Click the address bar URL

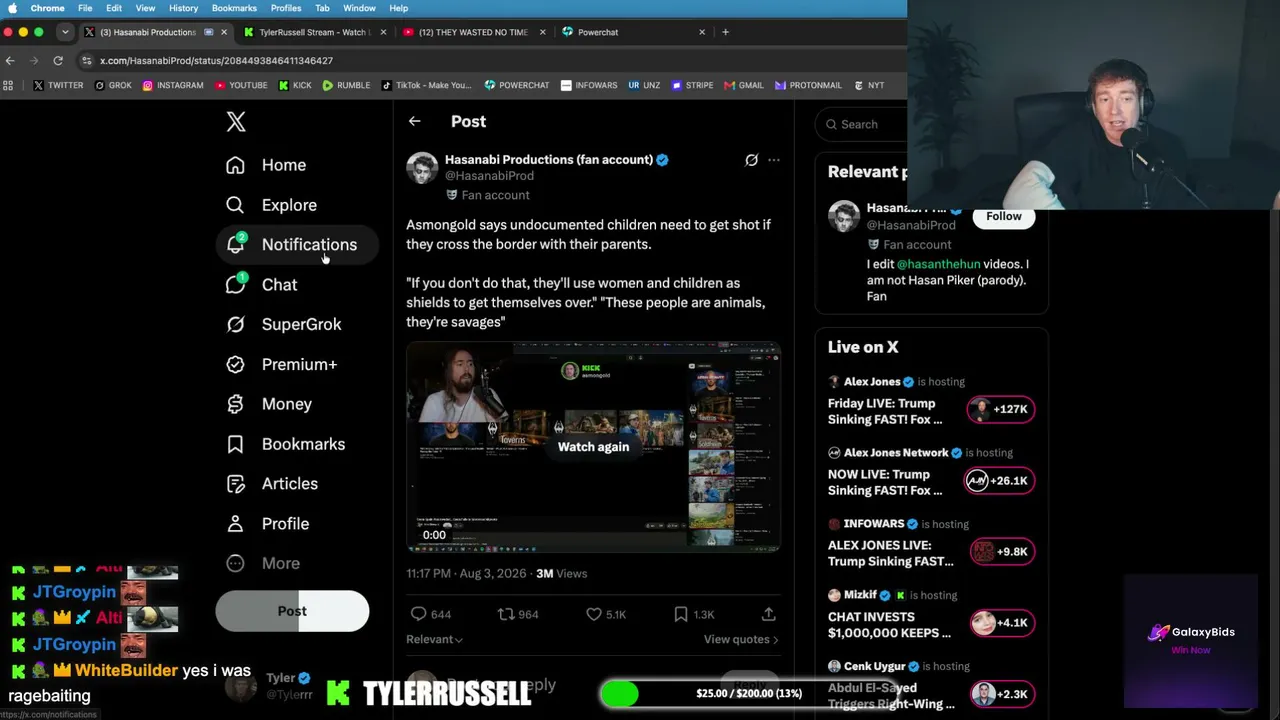click(x=216, y=61)
